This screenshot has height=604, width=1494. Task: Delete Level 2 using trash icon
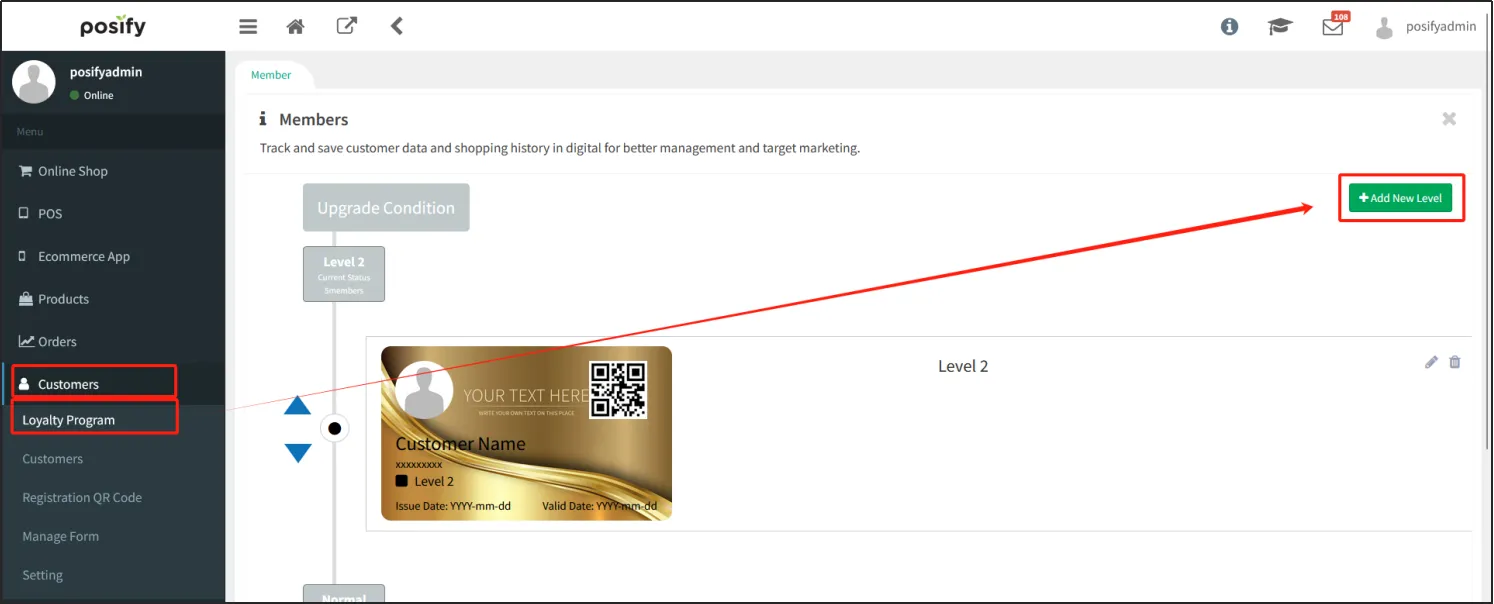[1455, 362]
